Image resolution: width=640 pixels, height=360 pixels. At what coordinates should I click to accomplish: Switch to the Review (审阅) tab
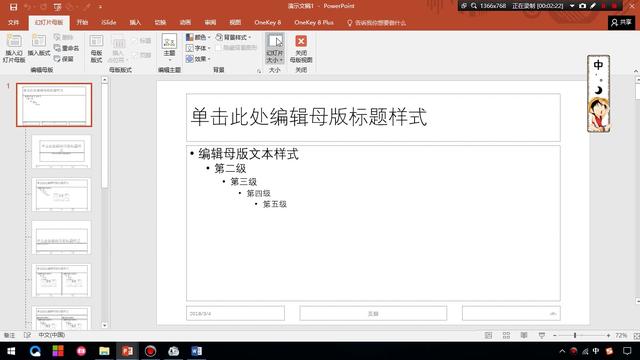tap(210, 22)
